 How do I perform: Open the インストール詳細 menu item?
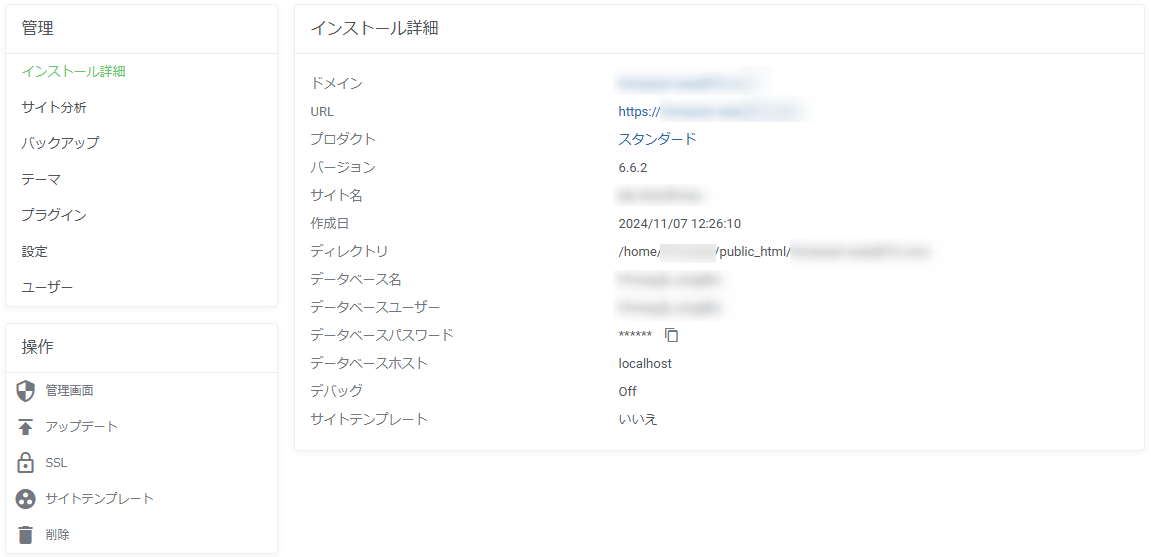(73, 72)
